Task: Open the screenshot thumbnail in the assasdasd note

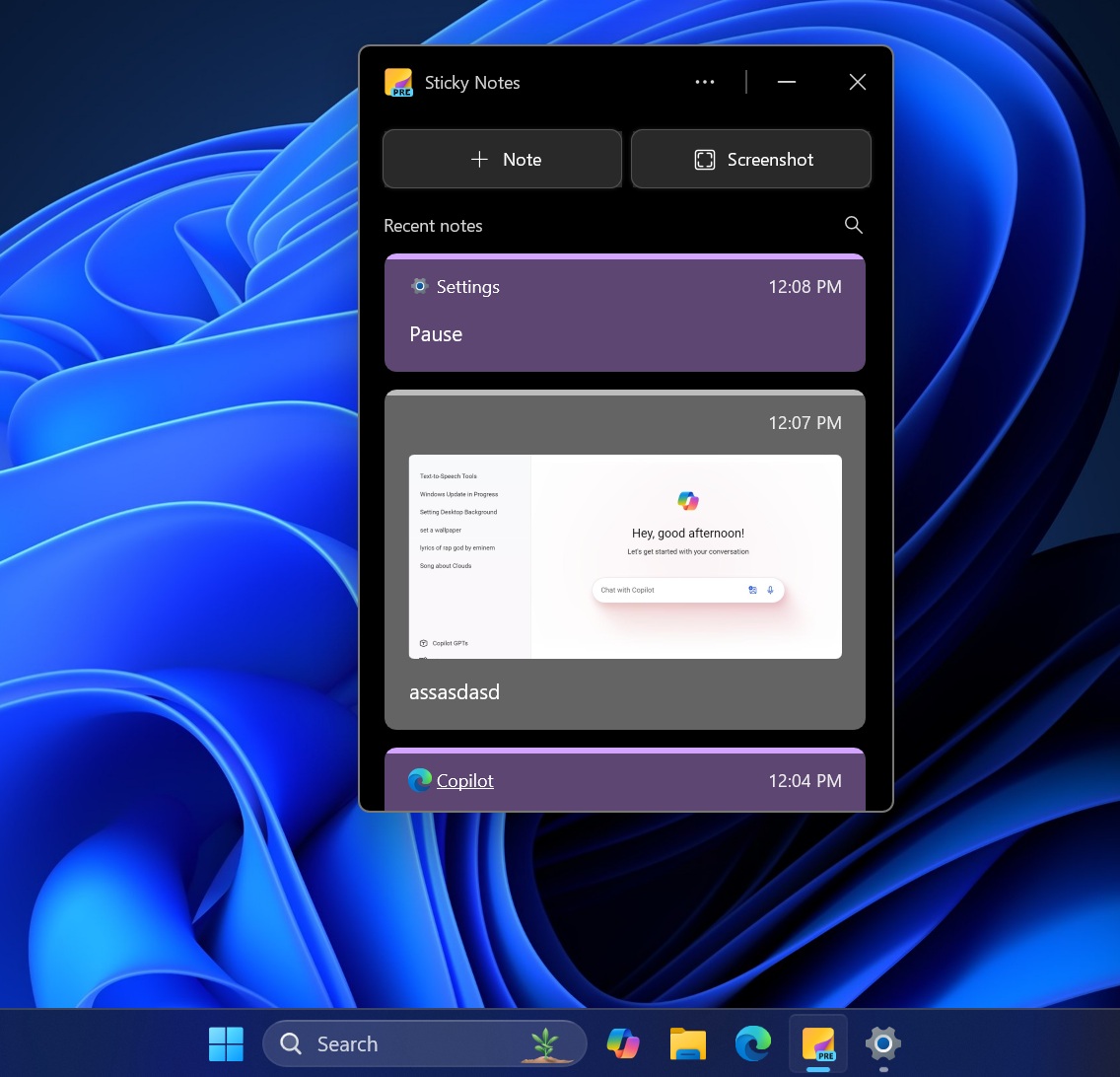Action: [625, 556]
